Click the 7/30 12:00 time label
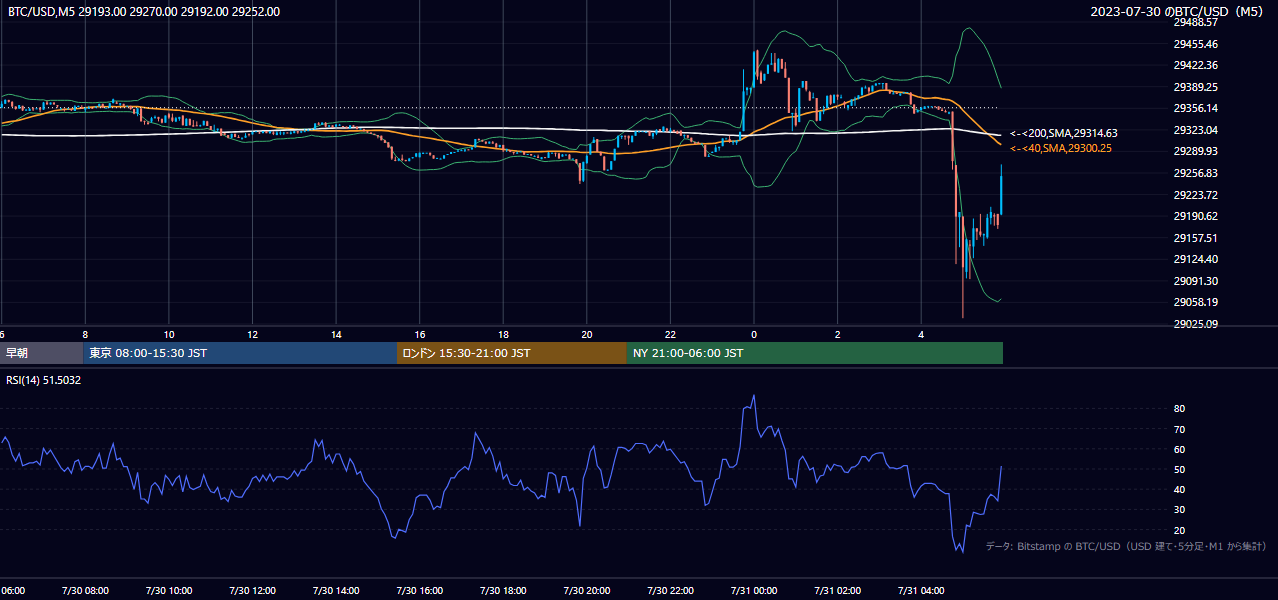This screenshot has height=600, width=1278. pos(252,591)
